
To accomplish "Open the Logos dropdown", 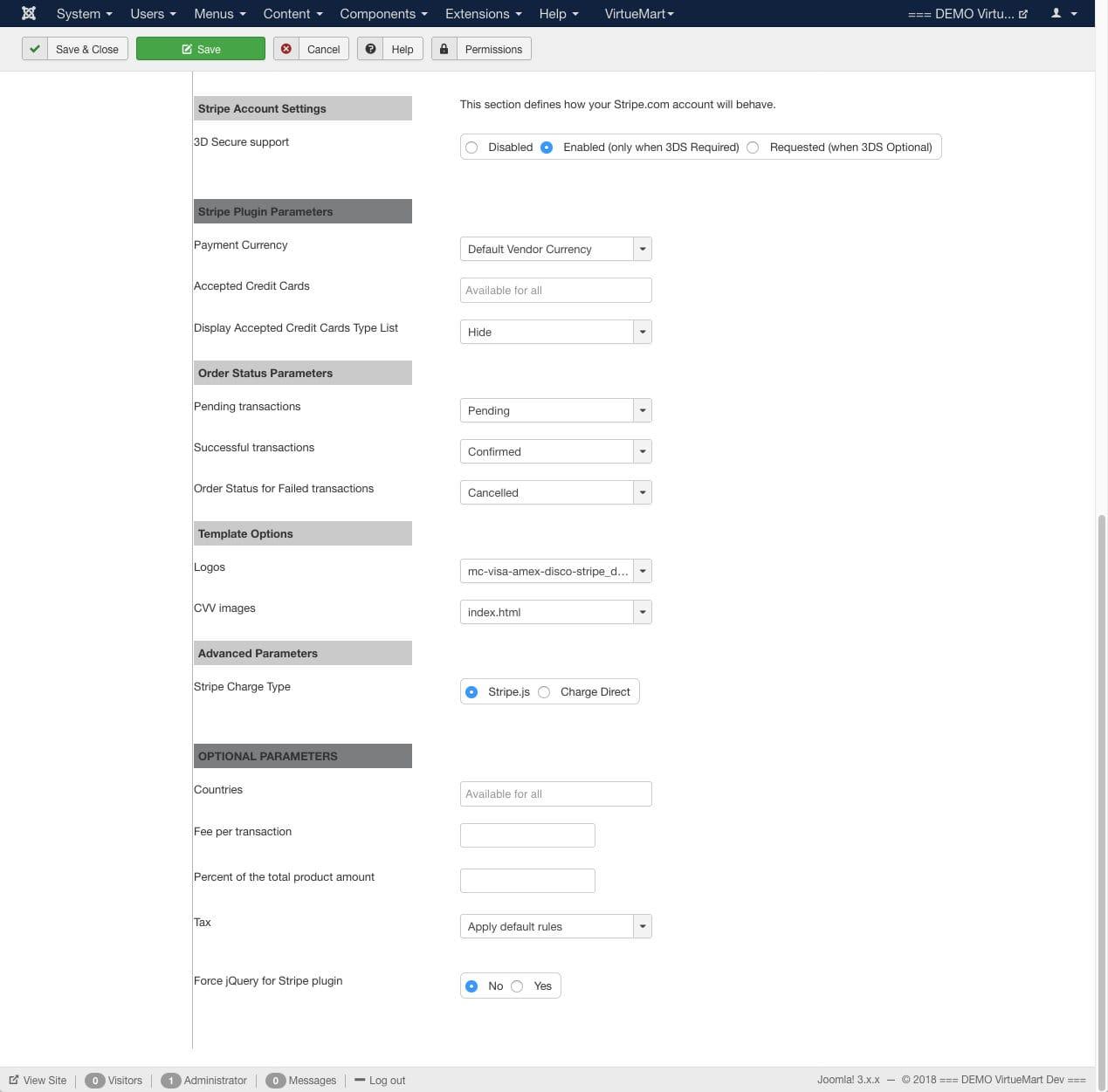I will click(x=555, y=571).
